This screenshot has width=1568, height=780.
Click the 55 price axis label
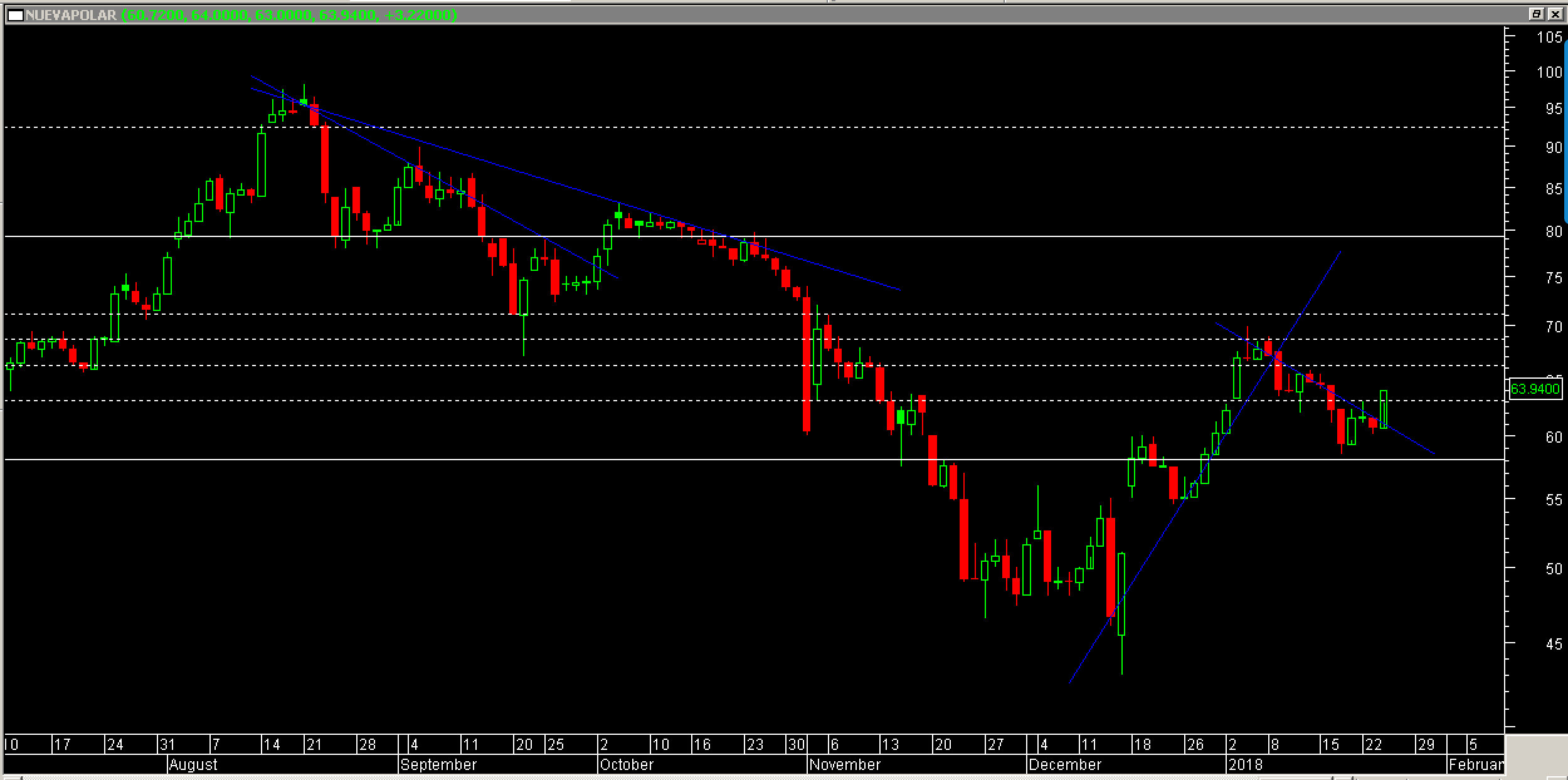pyautogui.click(x=1554, y=500)
